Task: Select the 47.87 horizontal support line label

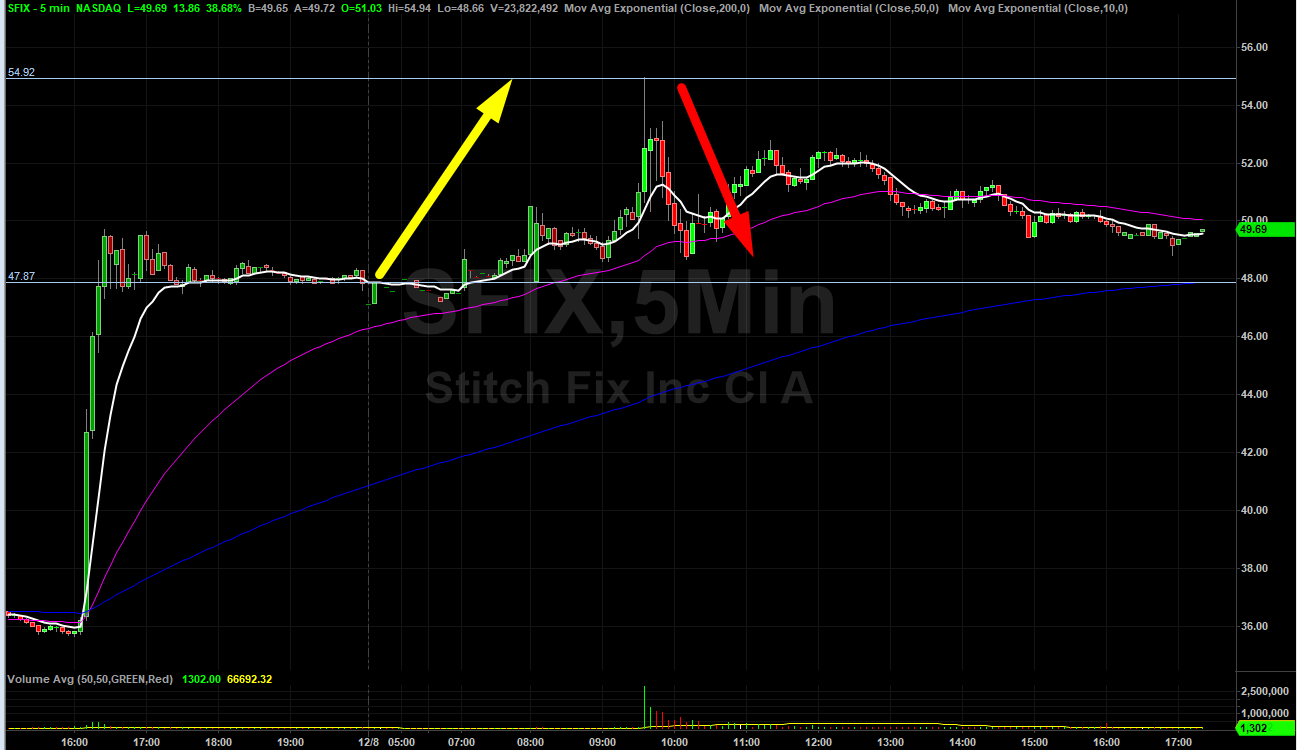Action: [21, 277]
